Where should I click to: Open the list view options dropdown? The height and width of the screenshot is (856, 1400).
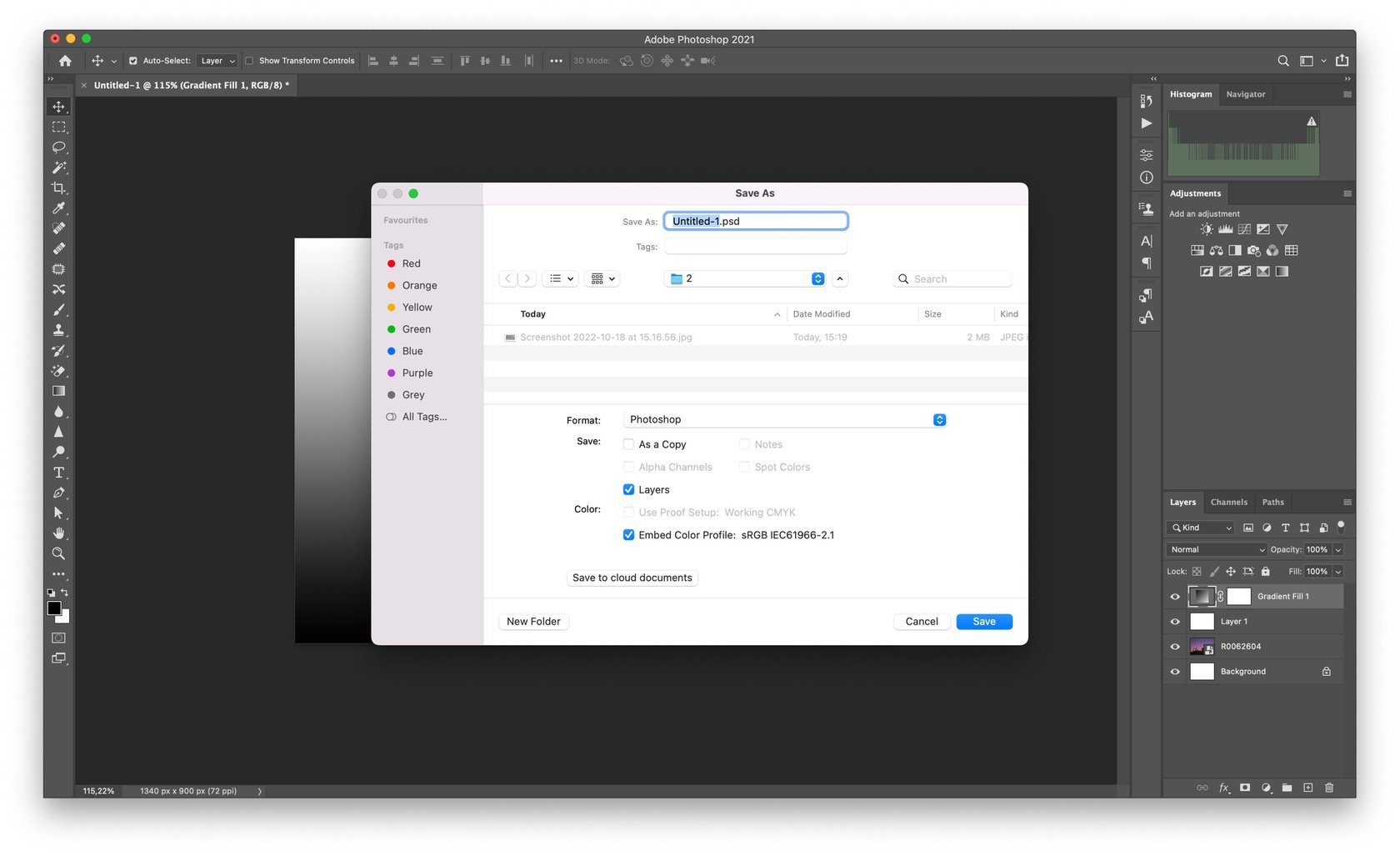point(561,279)
